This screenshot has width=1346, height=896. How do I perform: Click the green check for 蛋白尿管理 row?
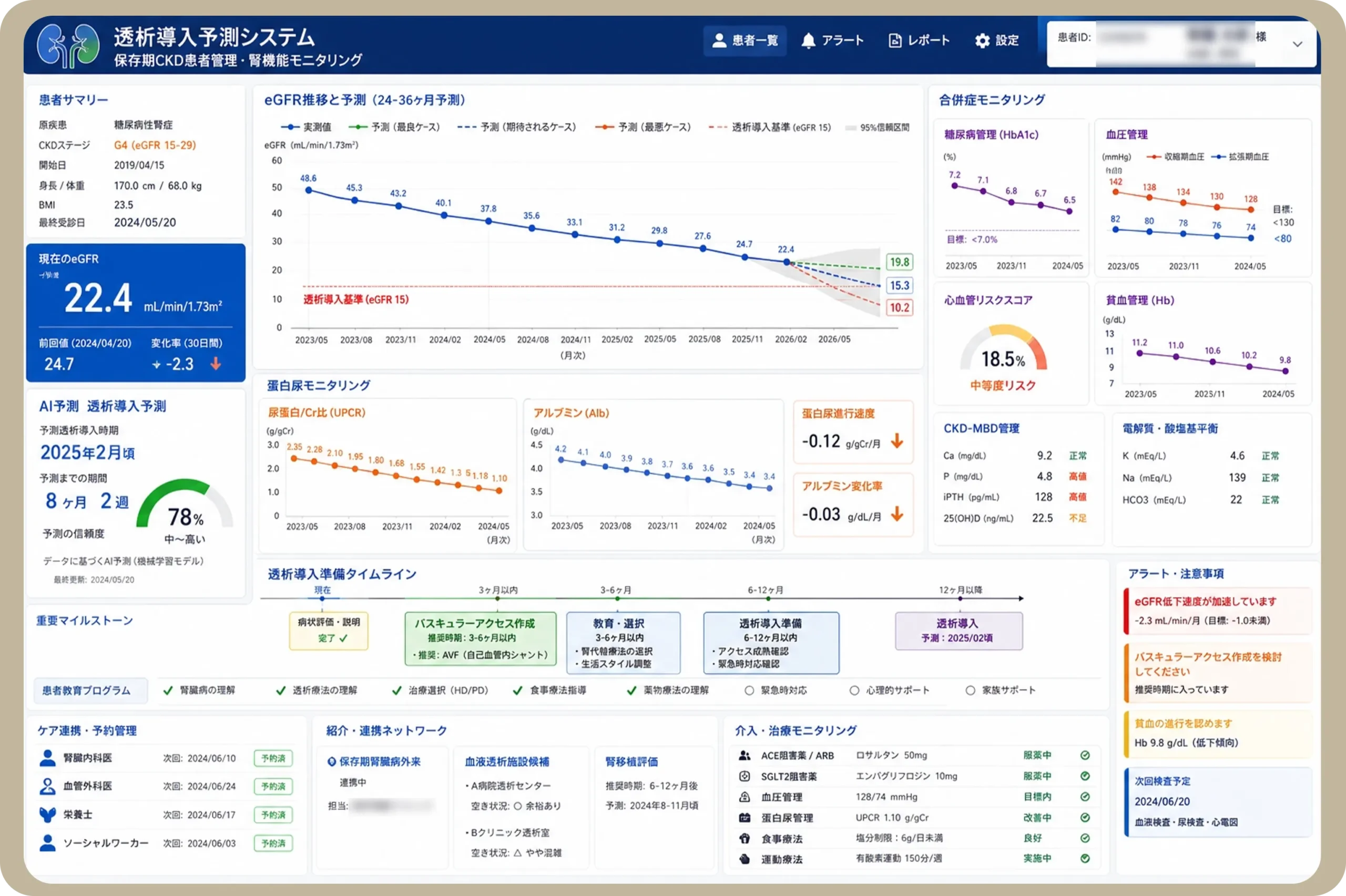click(1085, 818)
